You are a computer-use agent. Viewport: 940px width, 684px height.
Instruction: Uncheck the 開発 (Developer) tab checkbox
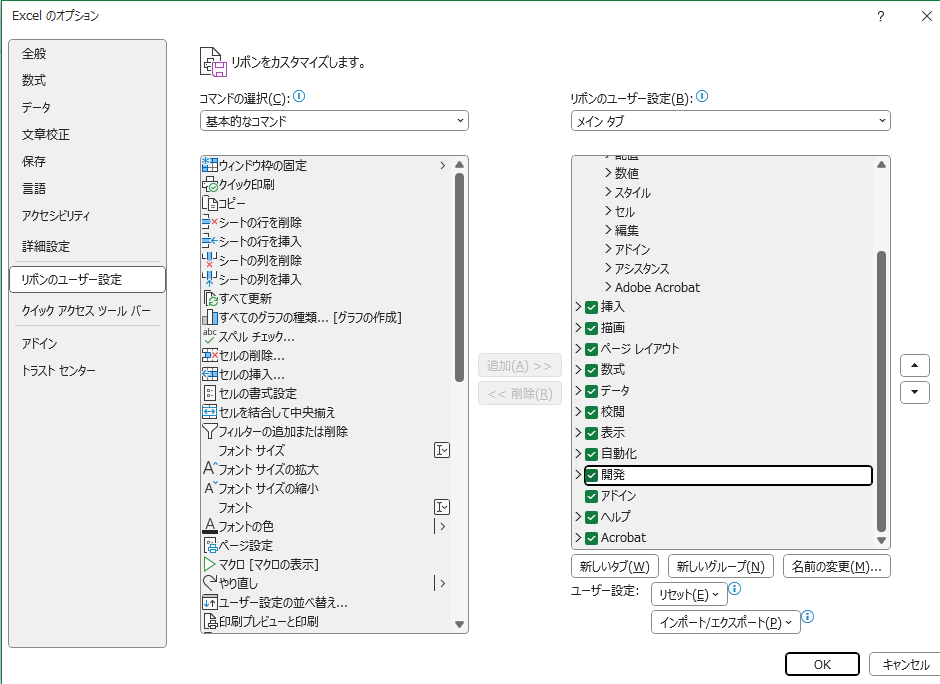pyautogui.click(x=593, y=475)
